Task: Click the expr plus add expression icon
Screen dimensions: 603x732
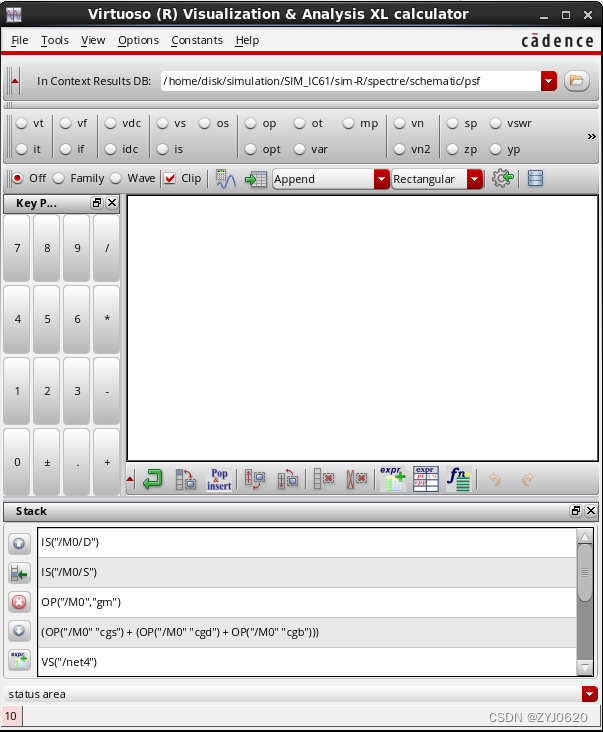Action: 393,479
